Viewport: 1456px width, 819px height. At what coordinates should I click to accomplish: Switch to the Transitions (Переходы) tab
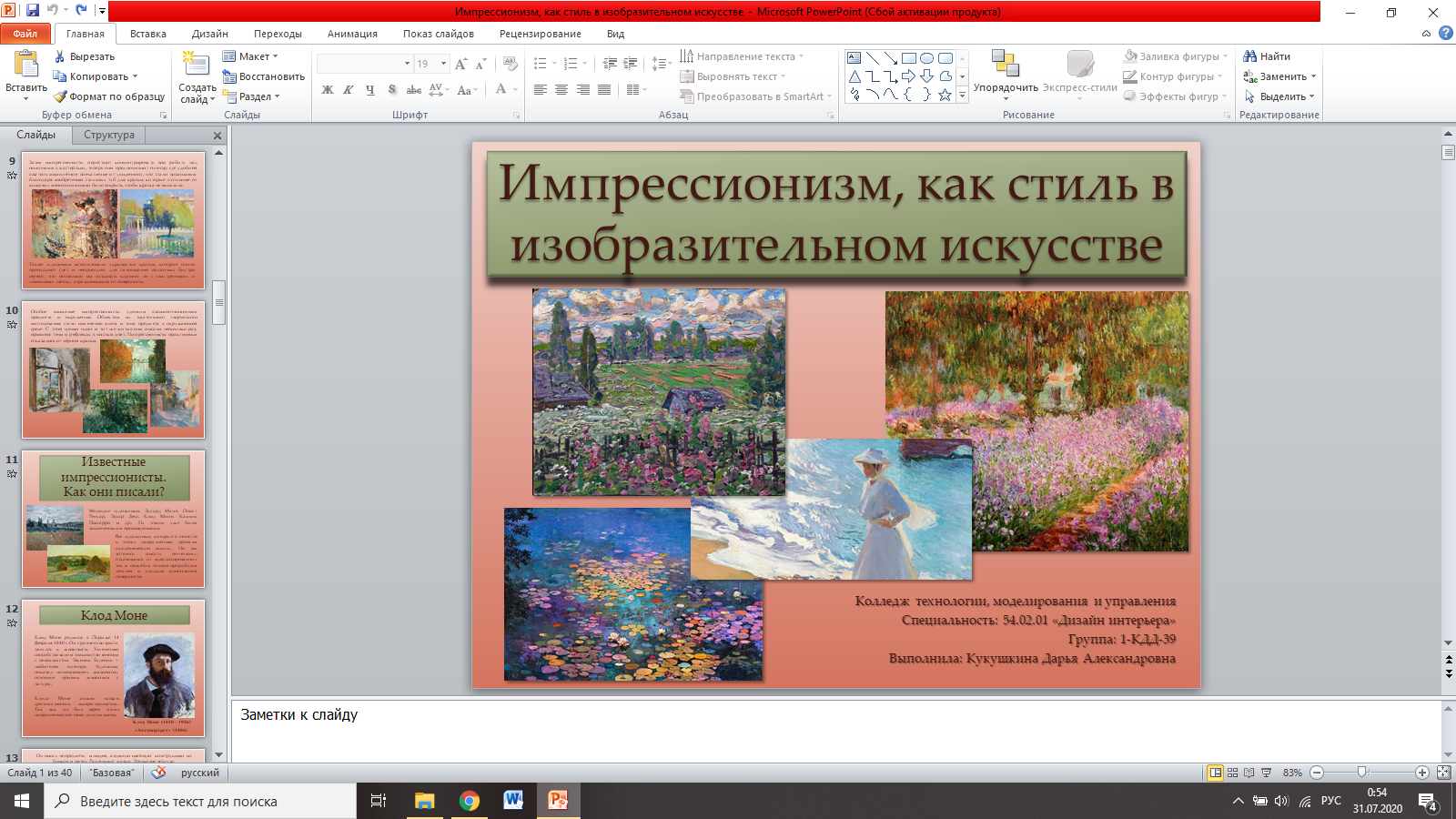click(x=278, y=34)
